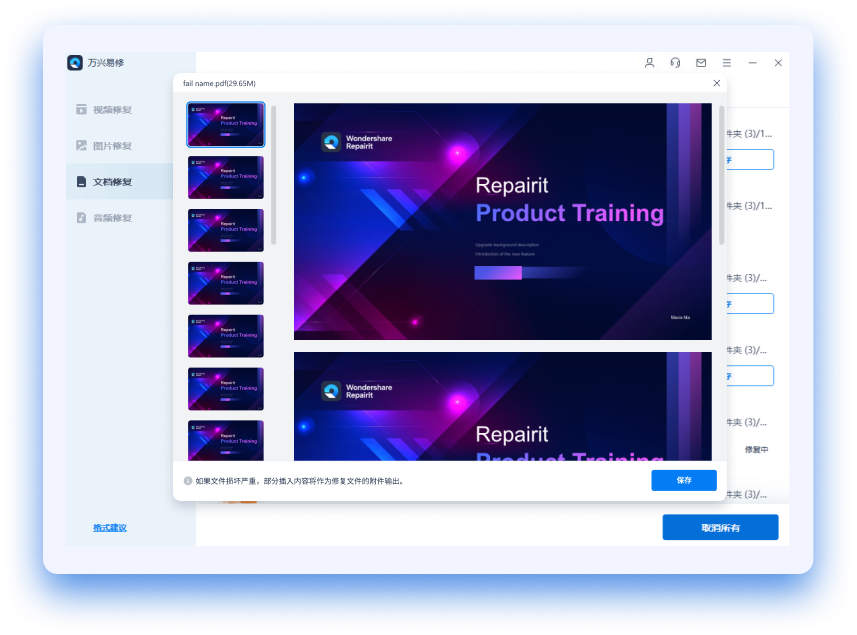Click the 保存 button

click(684, 480)
